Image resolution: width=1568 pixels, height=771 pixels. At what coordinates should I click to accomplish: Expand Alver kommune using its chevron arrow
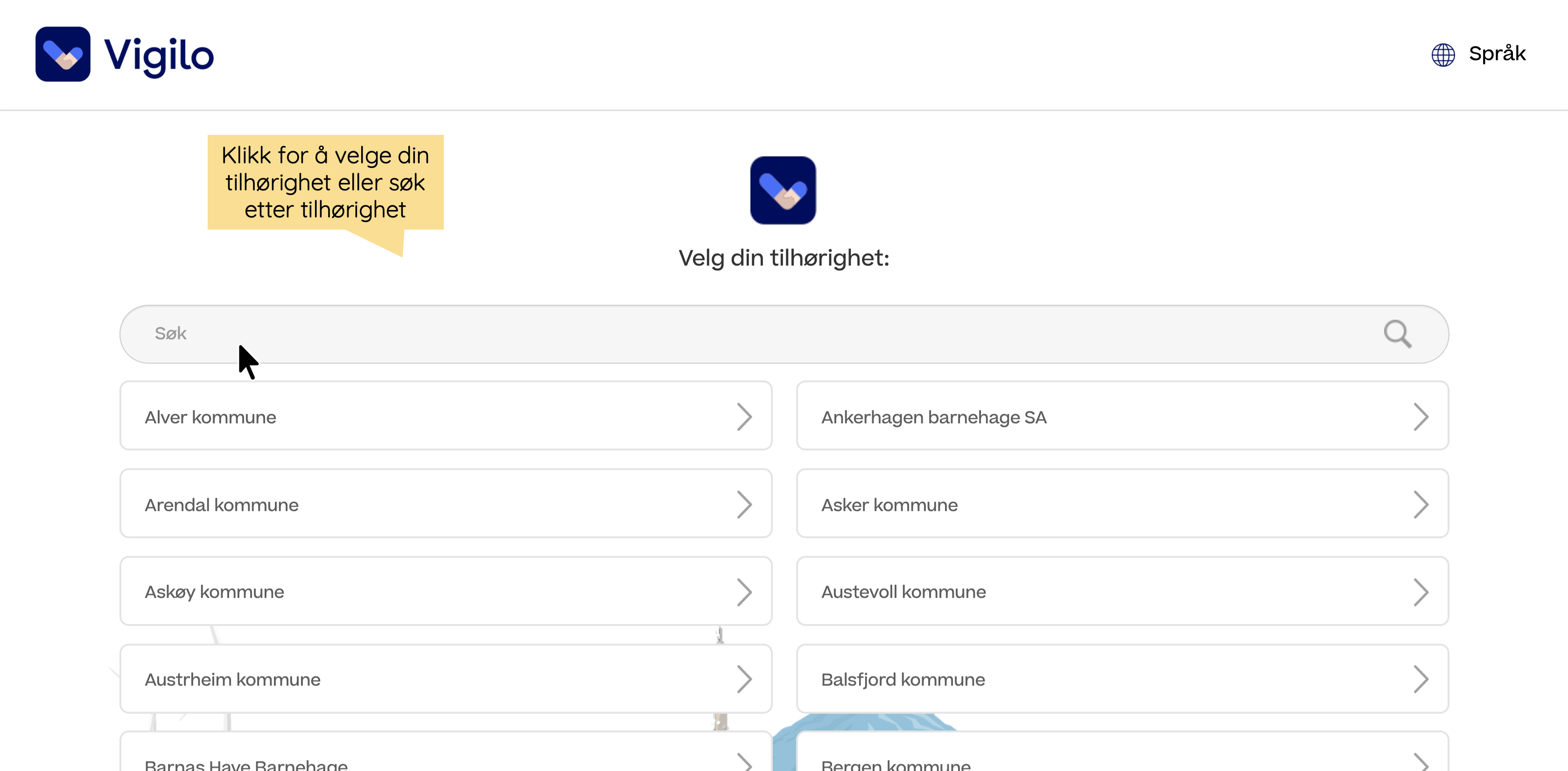[746, 416]
